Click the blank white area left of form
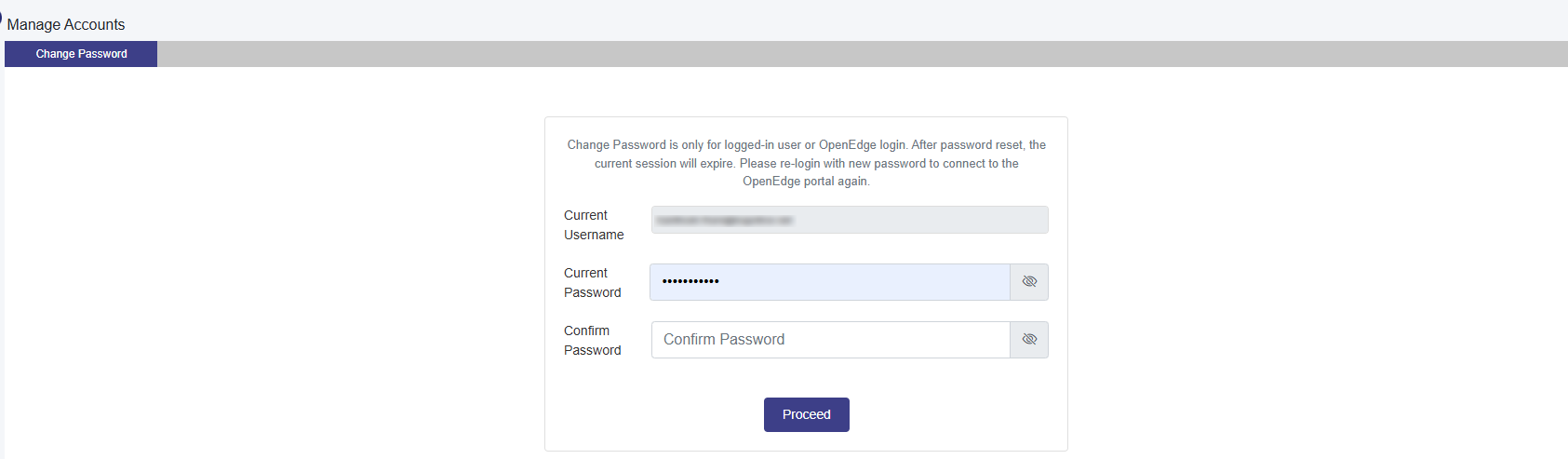This screenshot has width=1568, height=459. click(x=279, y=279)
